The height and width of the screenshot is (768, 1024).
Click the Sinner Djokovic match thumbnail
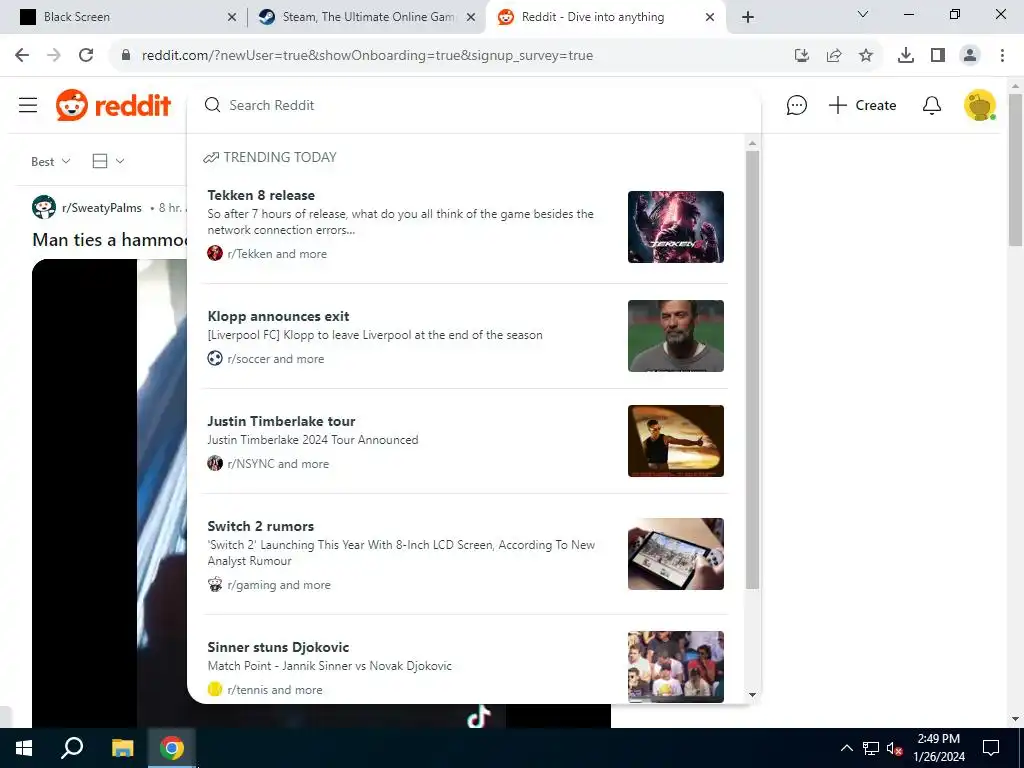tap(675, 667)
